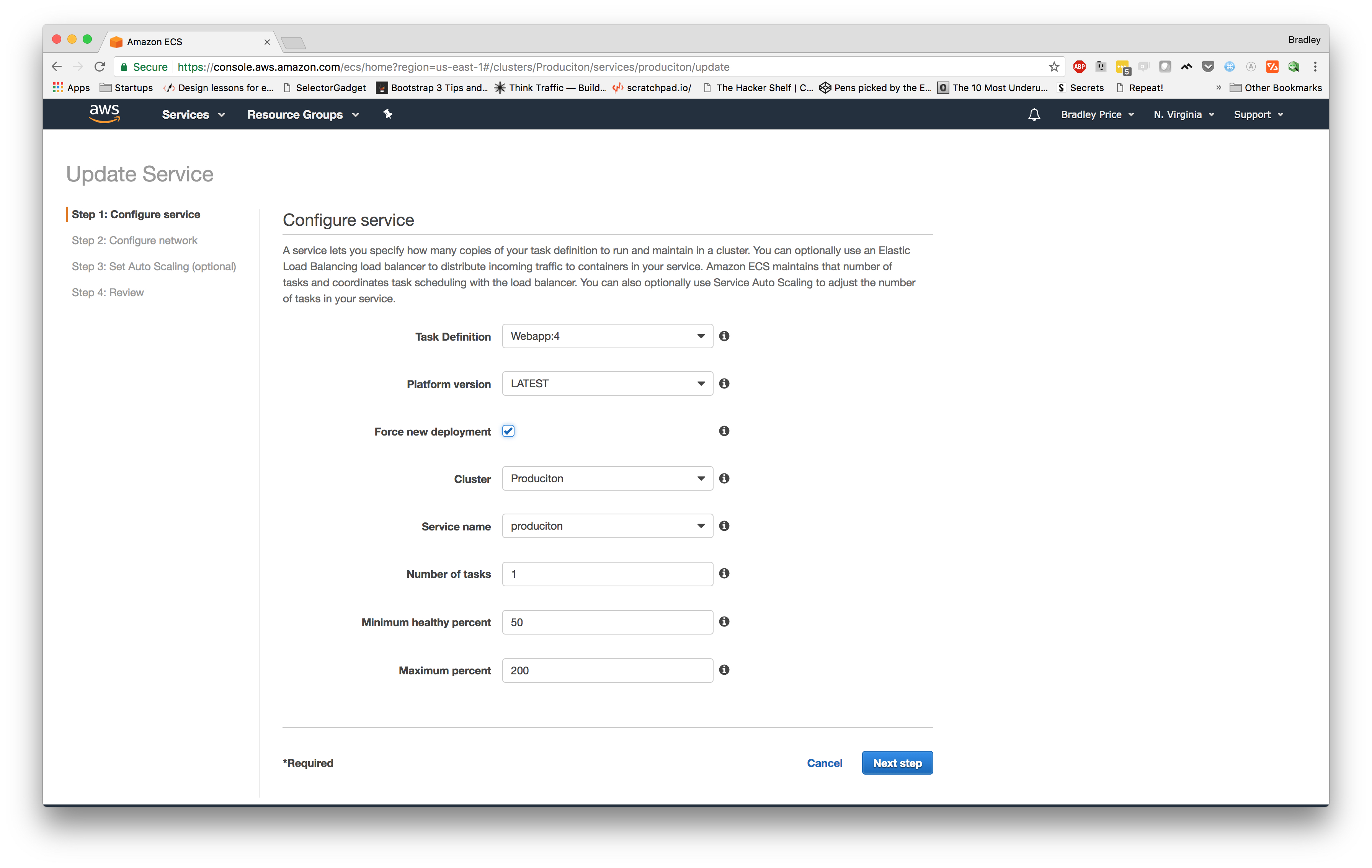Uncheck the Force new deployment checkbox
The image size is (1372, 868).
point(508,431)
